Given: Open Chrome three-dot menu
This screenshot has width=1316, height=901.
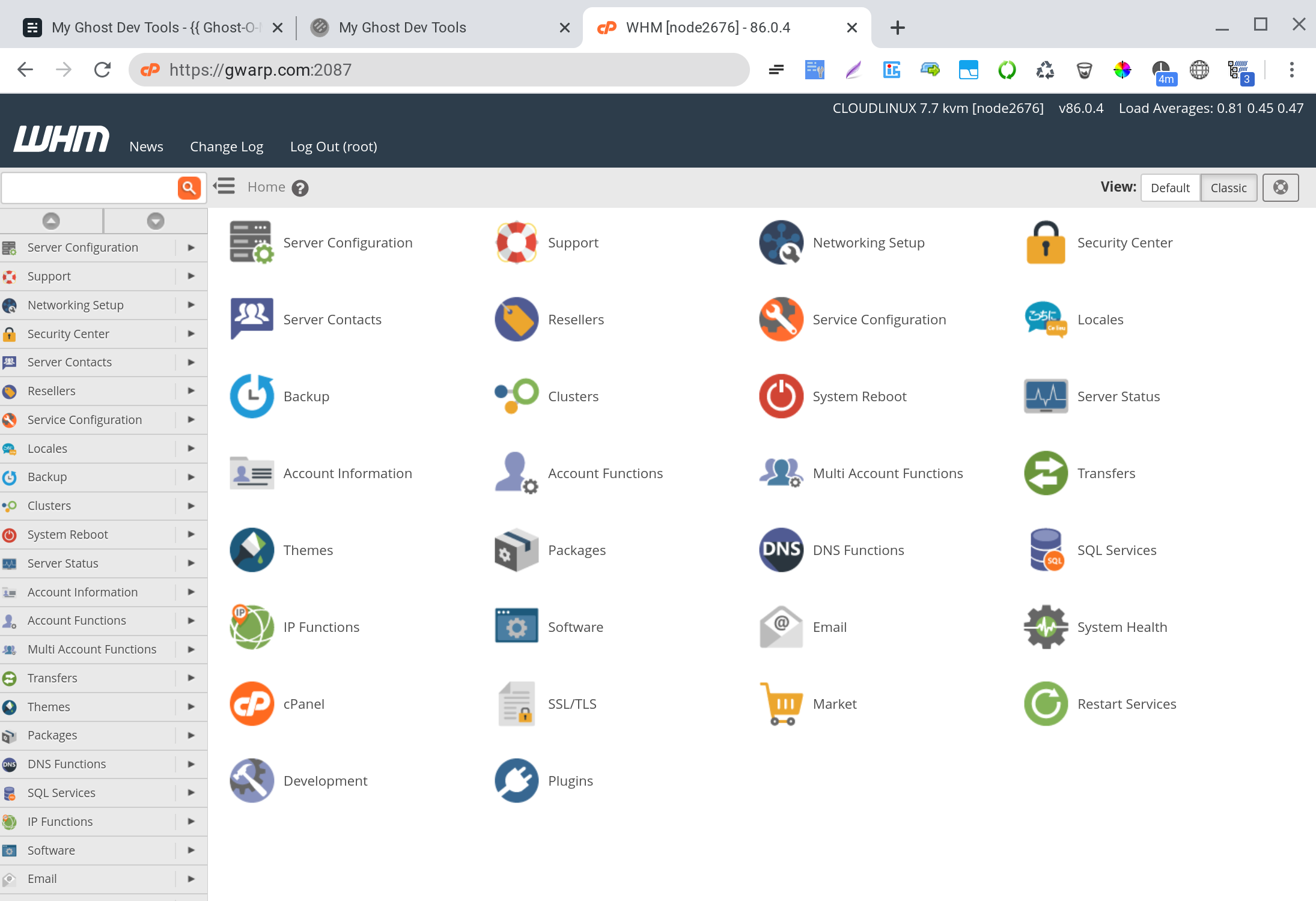Looking at the screenshot, I should [1291, 70].
